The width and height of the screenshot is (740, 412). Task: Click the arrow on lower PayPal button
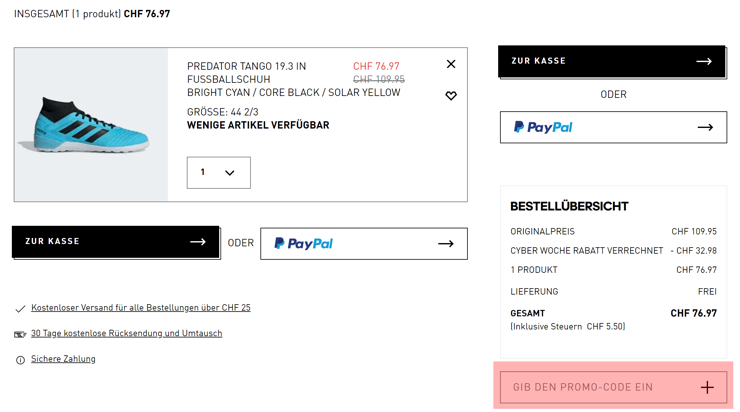click(x=446, y=244)
